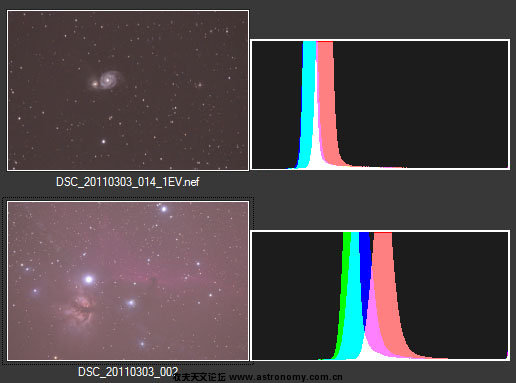The image size is (516, 383).
Task: Click the brightest star in nebula thumbnail
Action: pyautogui.click(x=89, y=279)
